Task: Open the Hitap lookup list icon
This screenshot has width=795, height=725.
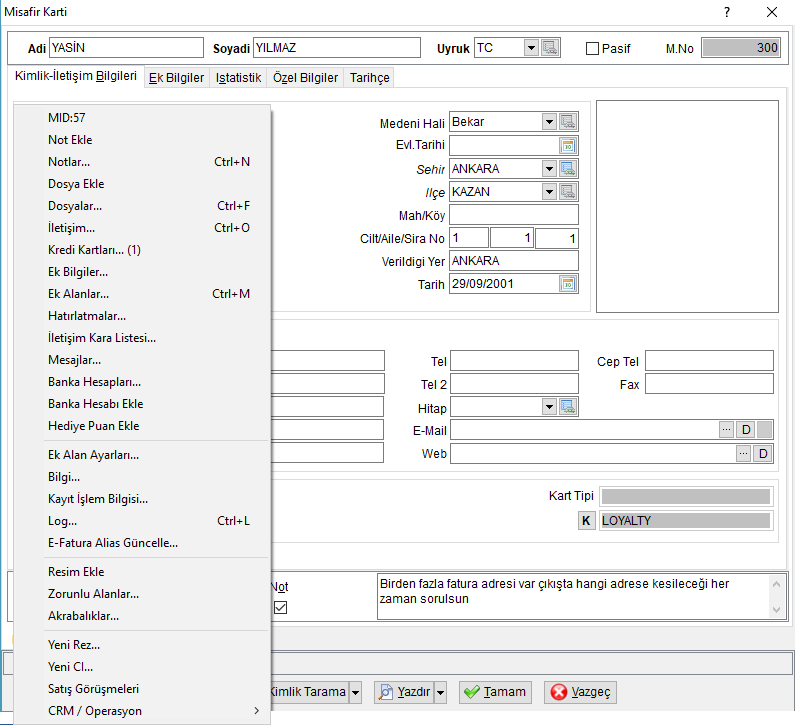Action: coord(568,407)
